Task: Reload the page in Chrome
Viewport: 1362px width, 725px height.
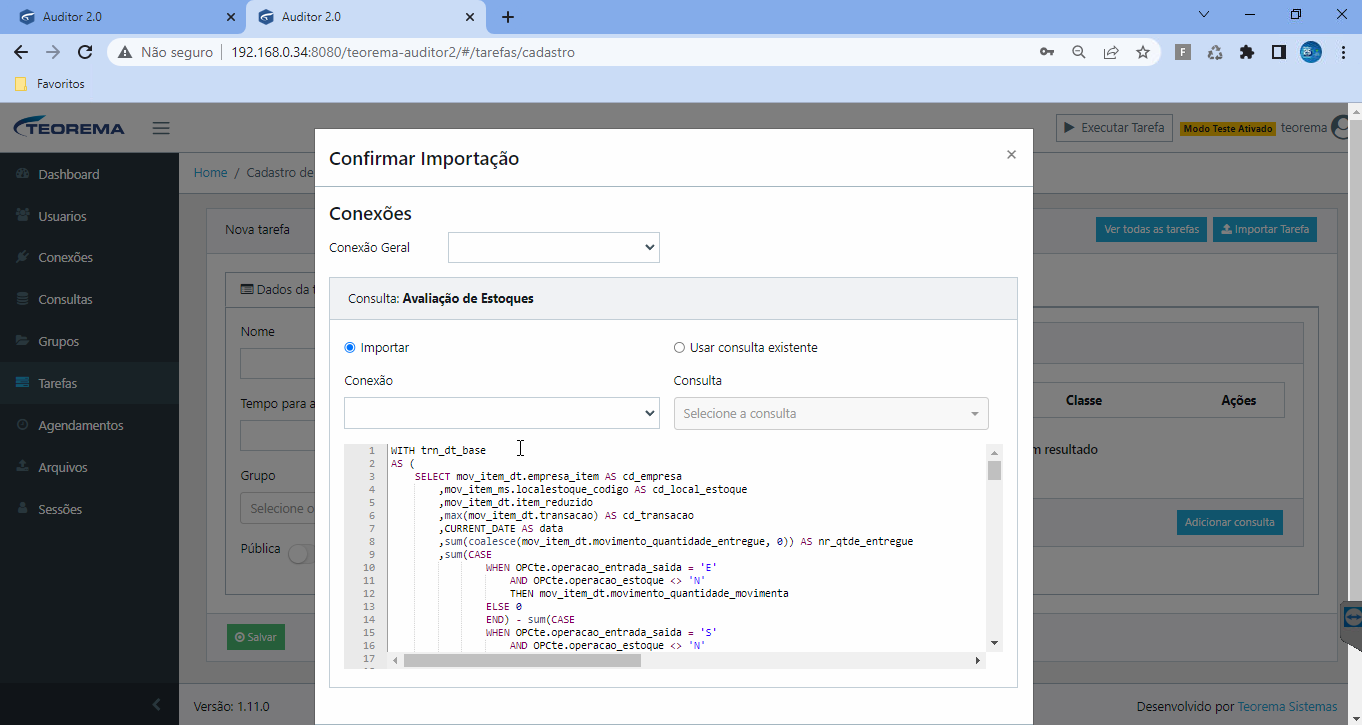Action: tap(85, 52)
